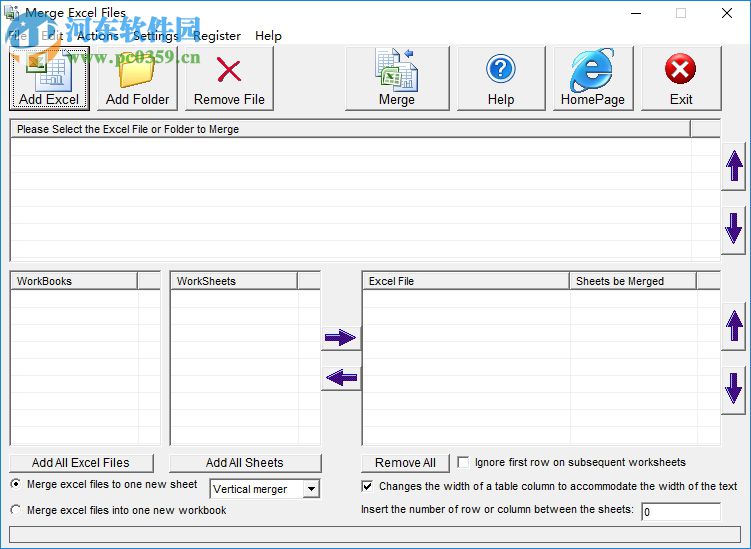Screen dimensions: 751x549
Task: Remove selected sheet using left arrow
Action: [341, 377]
